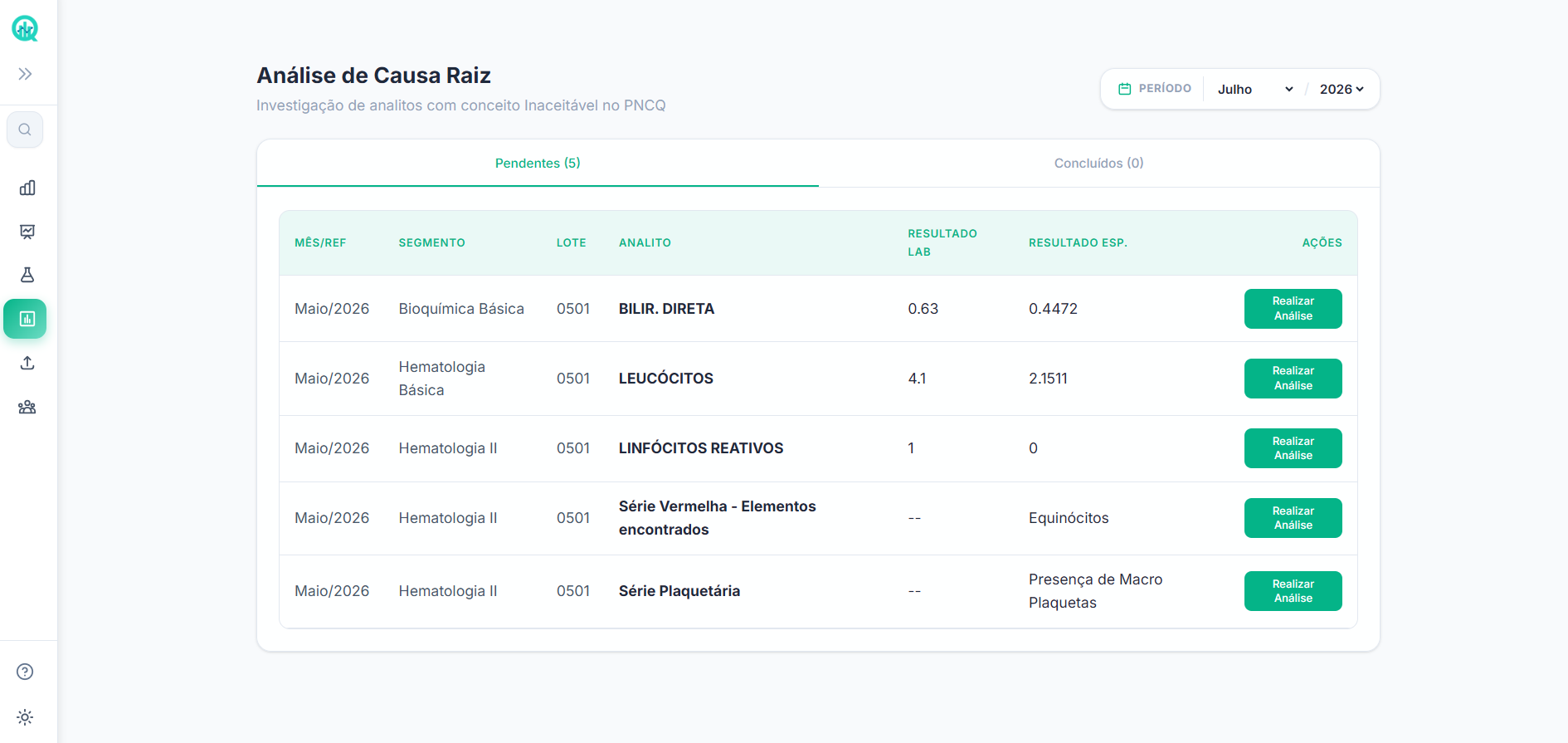Screen dimensions: 1568x743
Task: Switch to the Concluídos (0) tab
Action: pyautogui.click(x=1099, y=164)
